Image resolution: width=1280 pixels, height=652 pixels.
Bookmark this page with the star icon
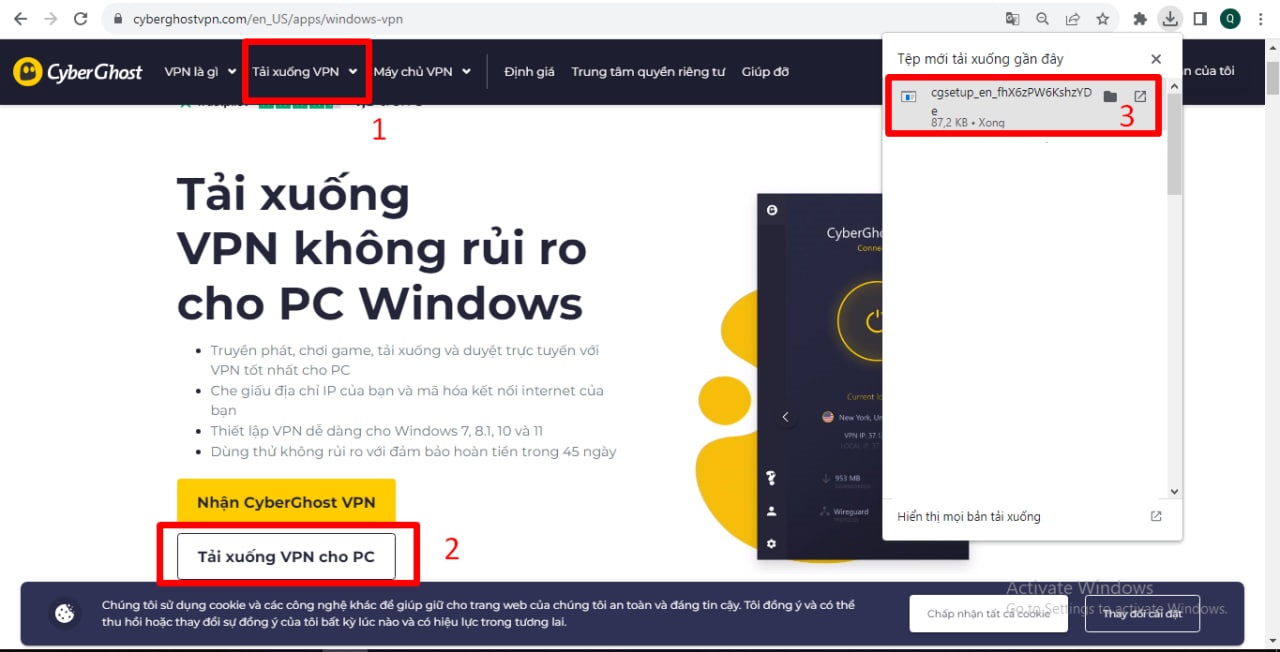coord(1102,19)
